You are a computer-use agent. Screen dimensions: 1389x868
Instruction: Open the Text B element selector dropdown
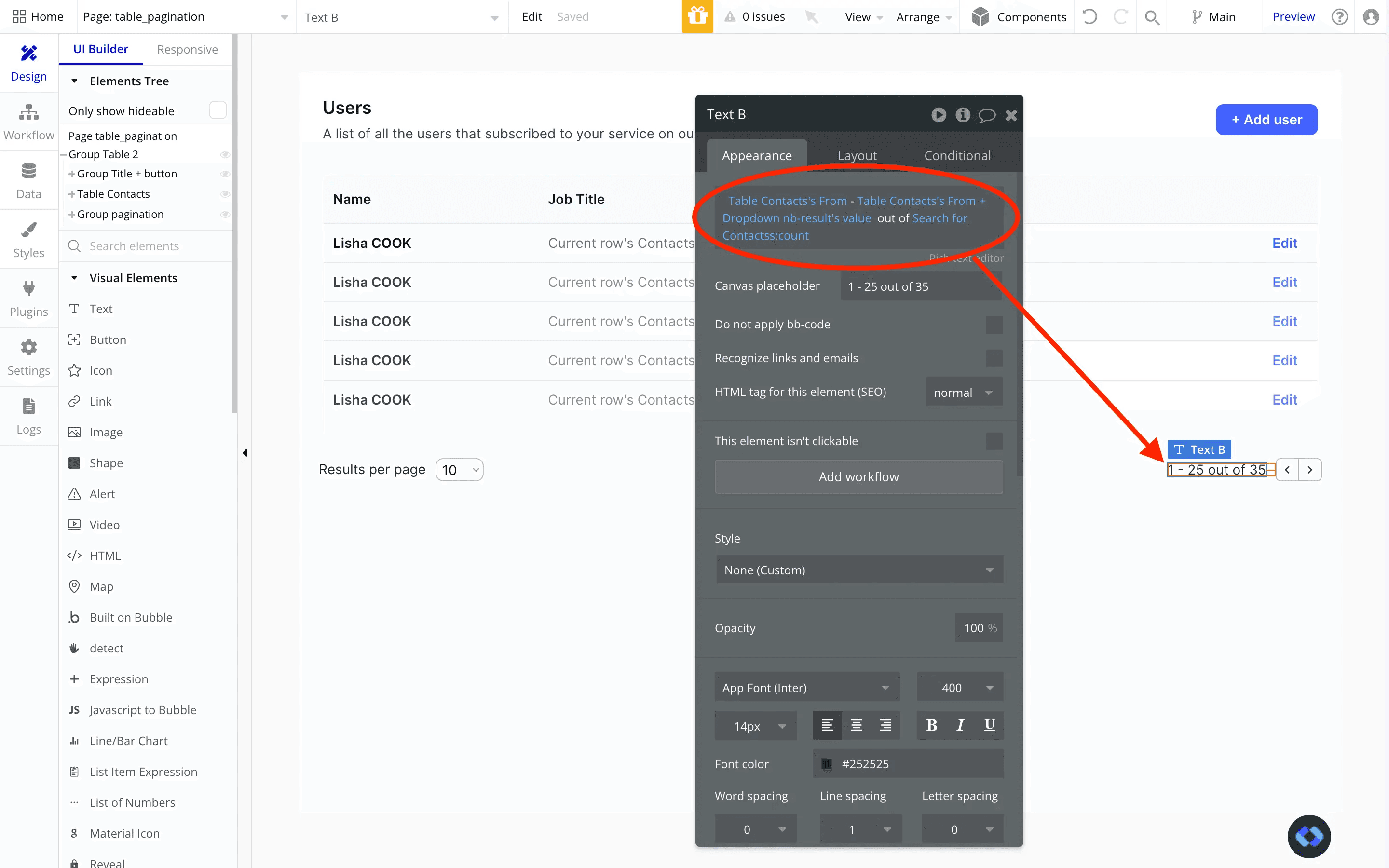coord(401,17)
